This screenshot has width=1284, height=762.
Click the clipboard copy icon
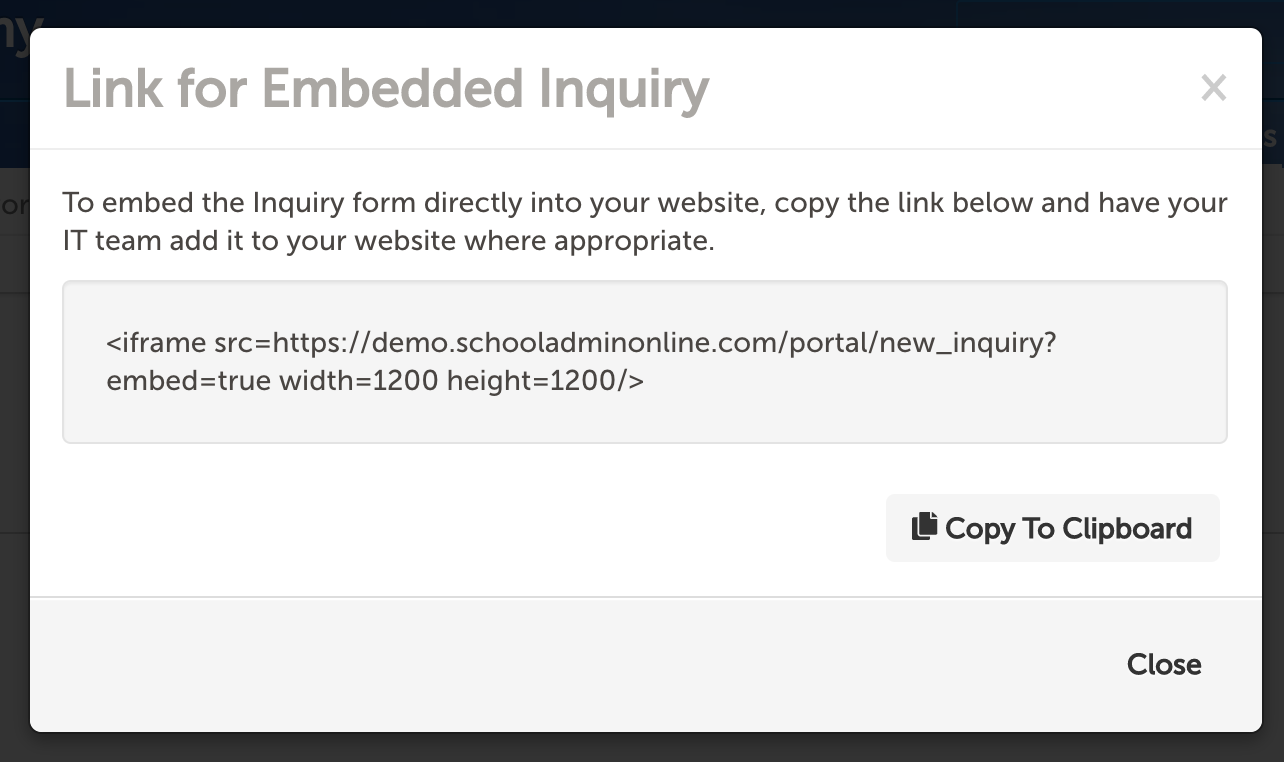(x=924, y=526)
